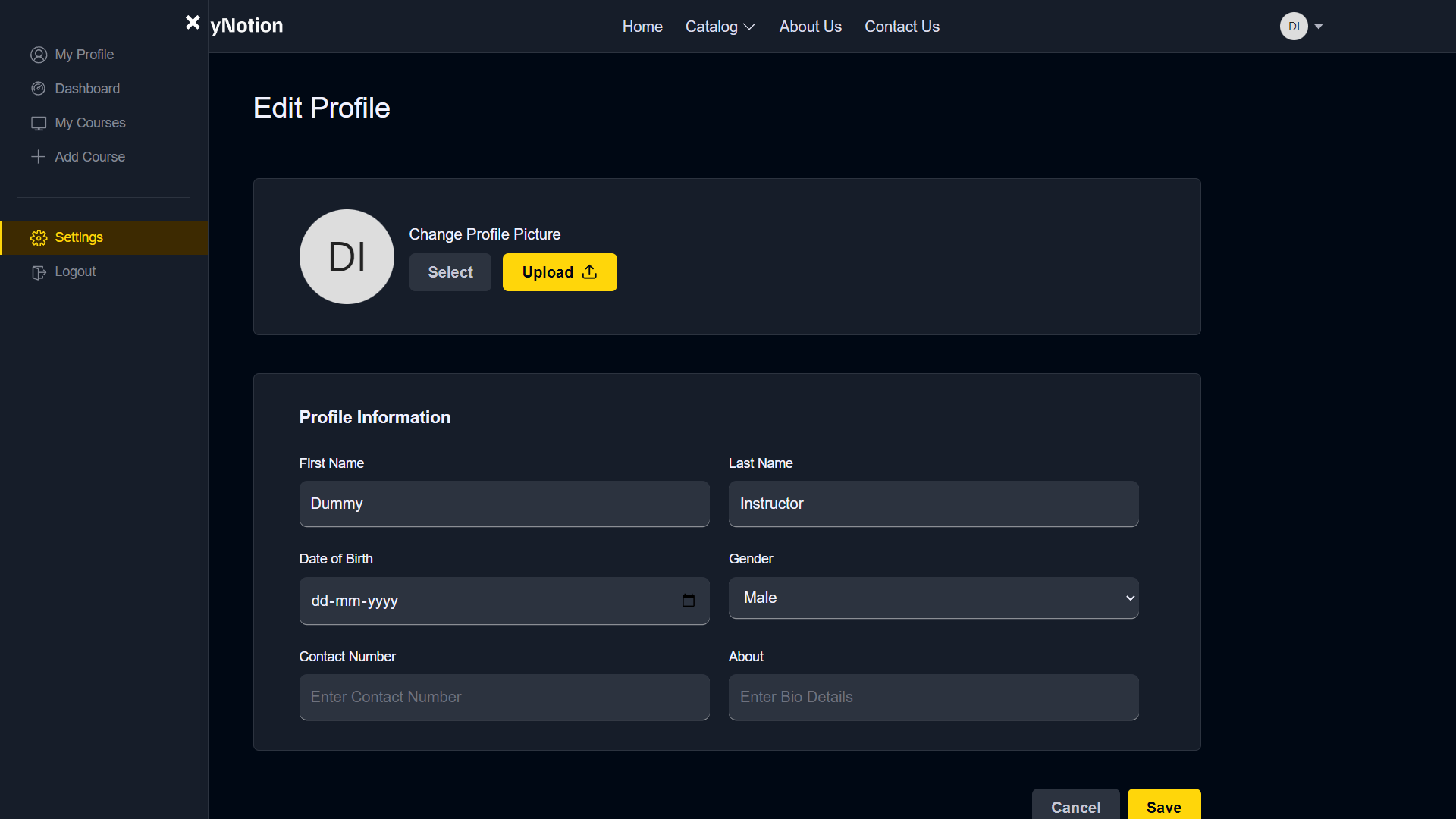Screen dimensions: 1456x819
Task: Click the Enter Contact Number field
Action: coord(504,697)
